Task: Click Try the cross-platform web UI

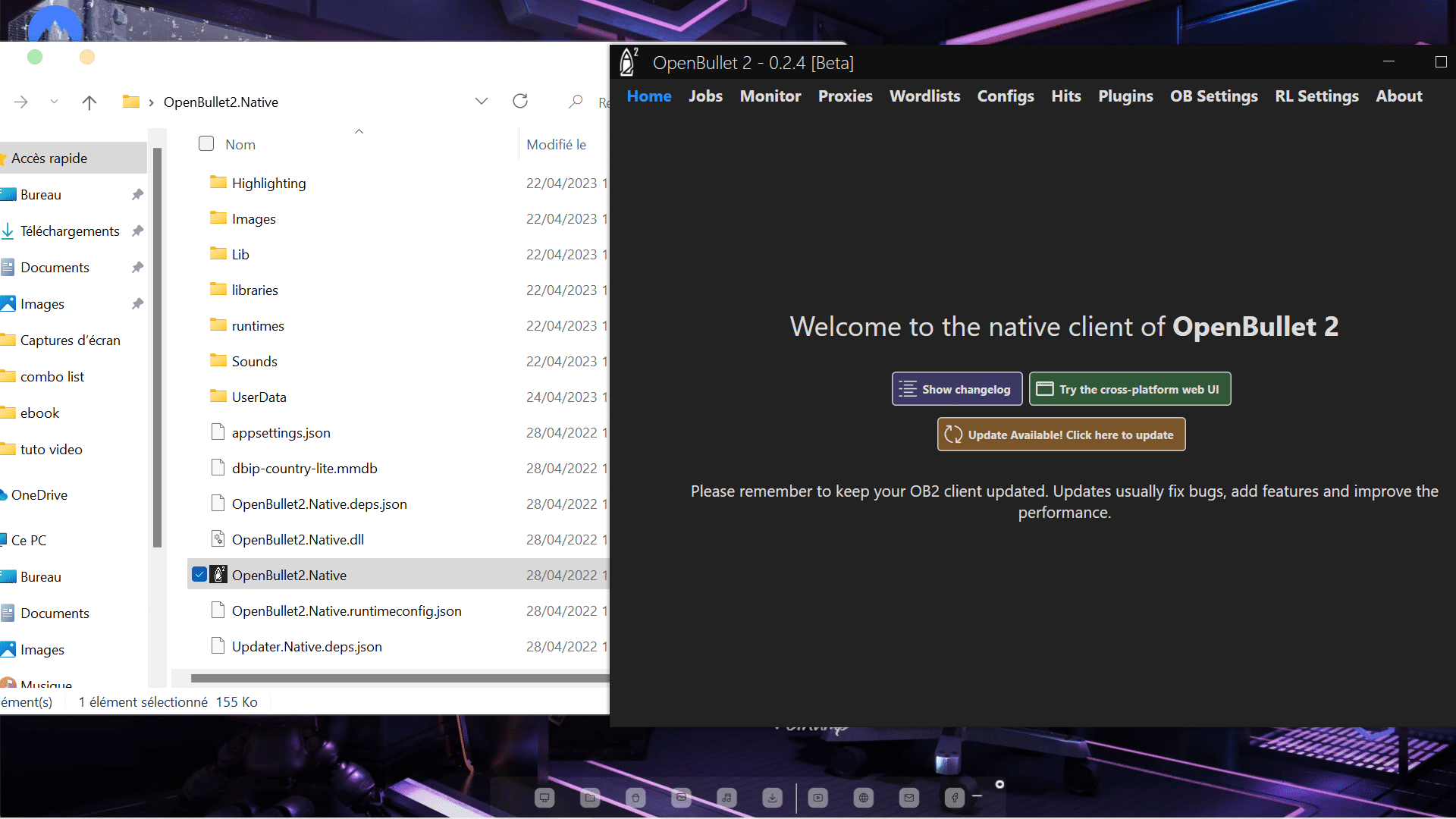Action: point(1129,389)
